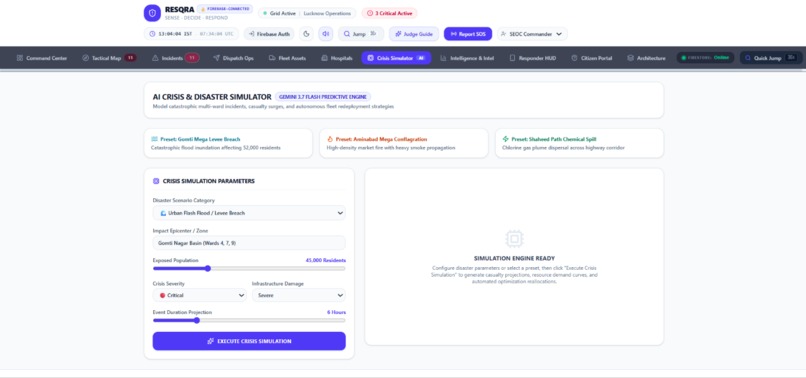The width and height of the screenshot is (806, 378).
Task: Click the Simulation Engine Ready heading
Action: pyautogui.click(x=514, y=259)
